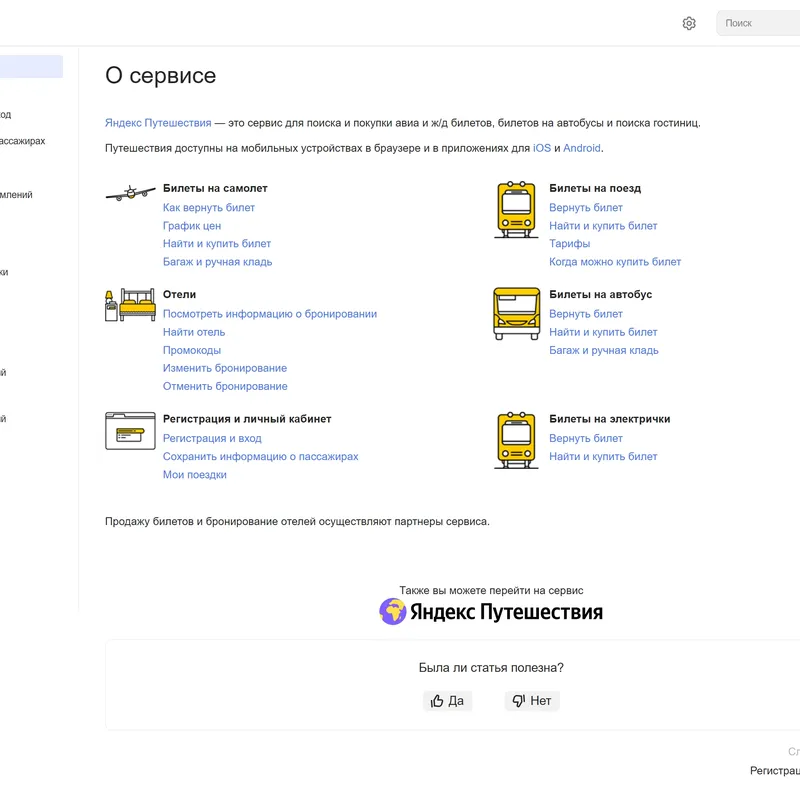Viewport: 800px width, 800px height.
Task: Click the hotel bed icon
Action: pos(130,305)
